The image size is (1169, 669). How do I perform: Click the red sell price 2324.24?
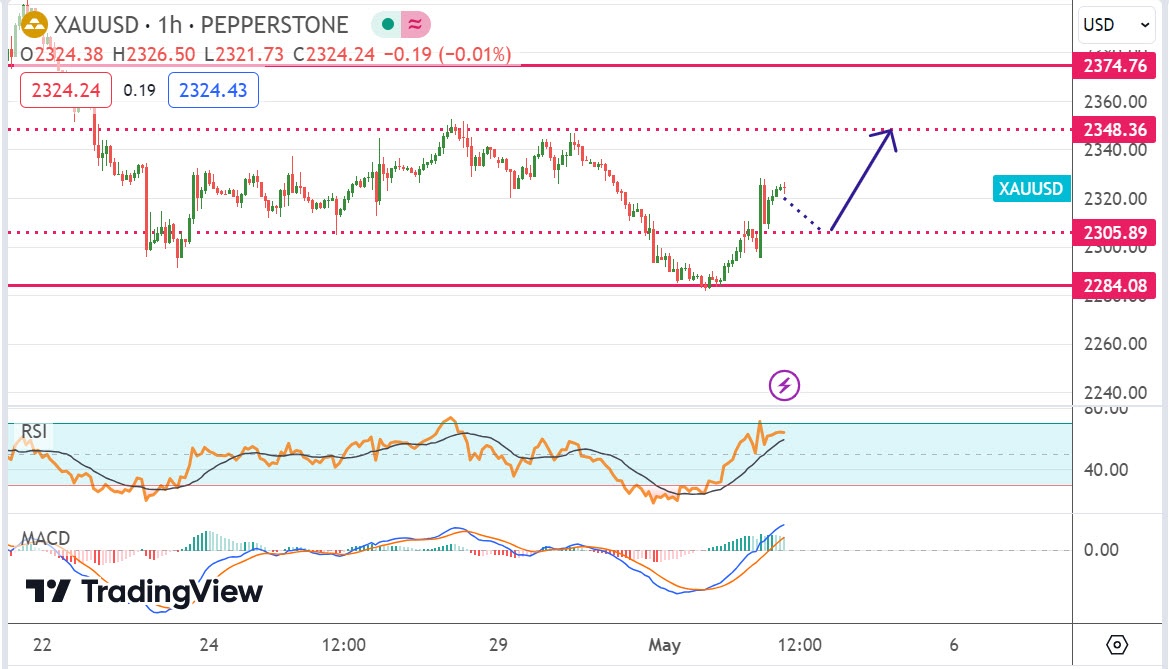tap(66, 90)
